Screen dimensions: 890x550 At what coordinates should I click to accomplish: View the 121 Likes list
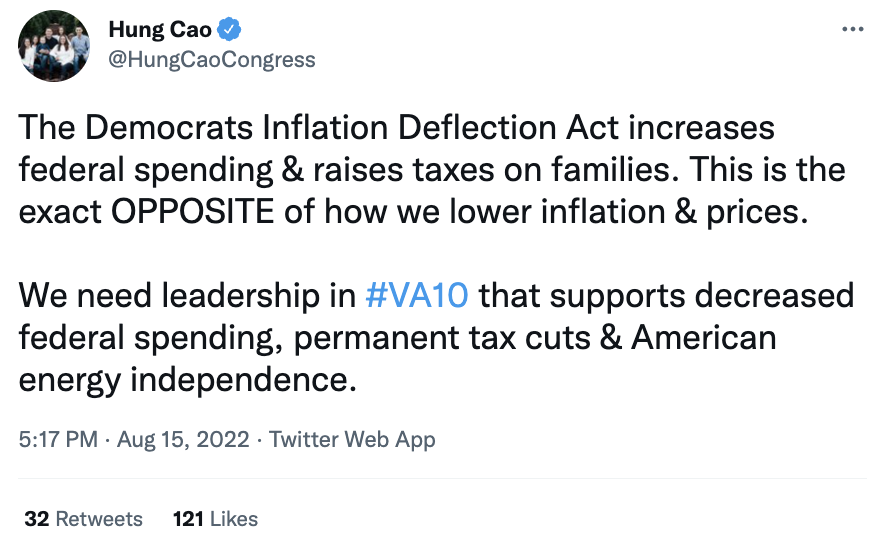[x=215, y=519]
